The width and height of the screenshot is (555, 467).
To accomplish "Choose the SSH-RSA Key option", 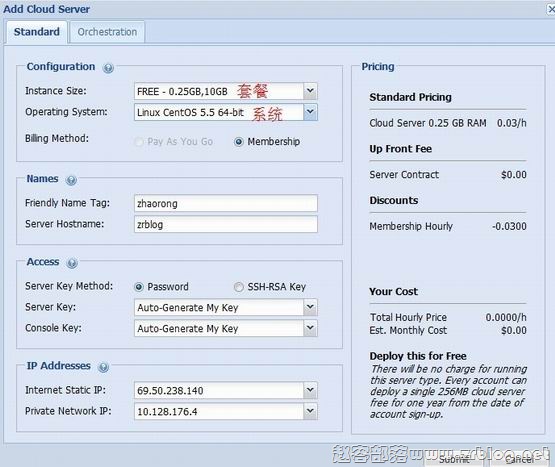I will 239,287.
